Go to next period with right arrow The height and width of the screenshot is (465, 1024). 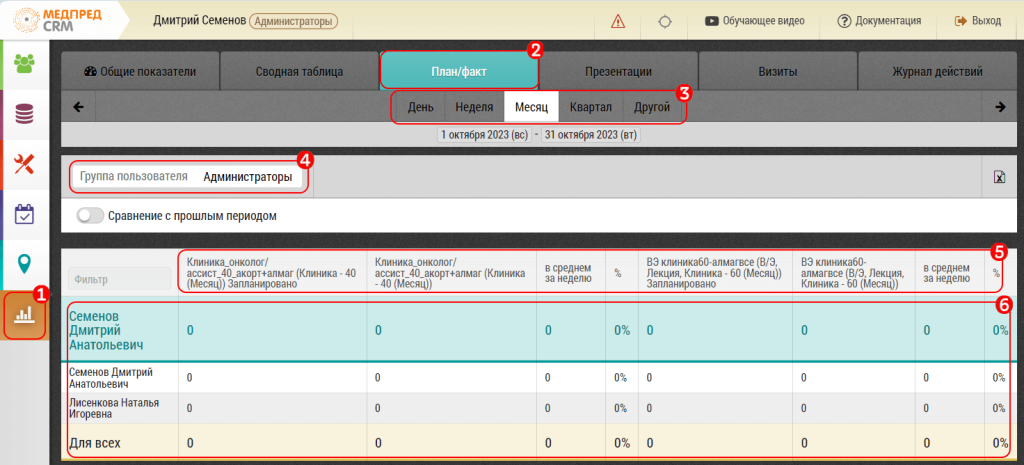pos(999,107)
